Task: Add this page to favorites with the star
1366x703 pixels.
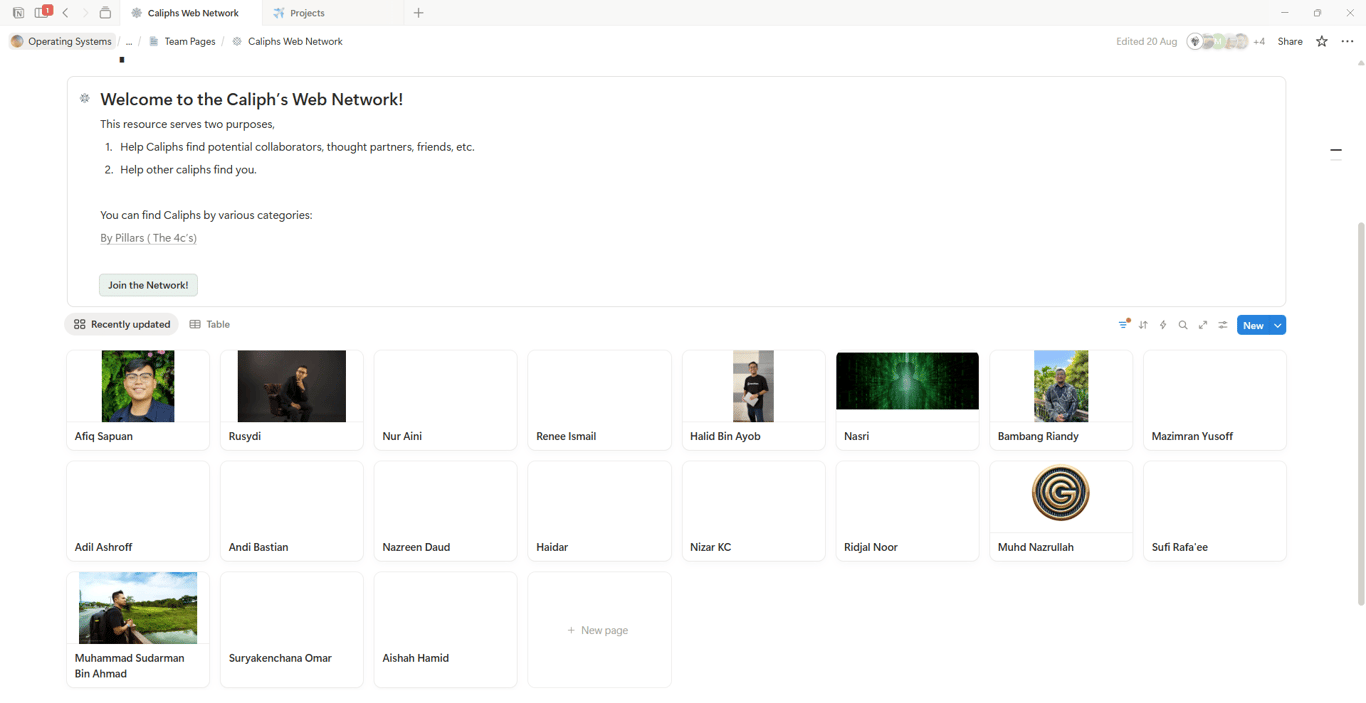Action: (x=1322, y=41)
